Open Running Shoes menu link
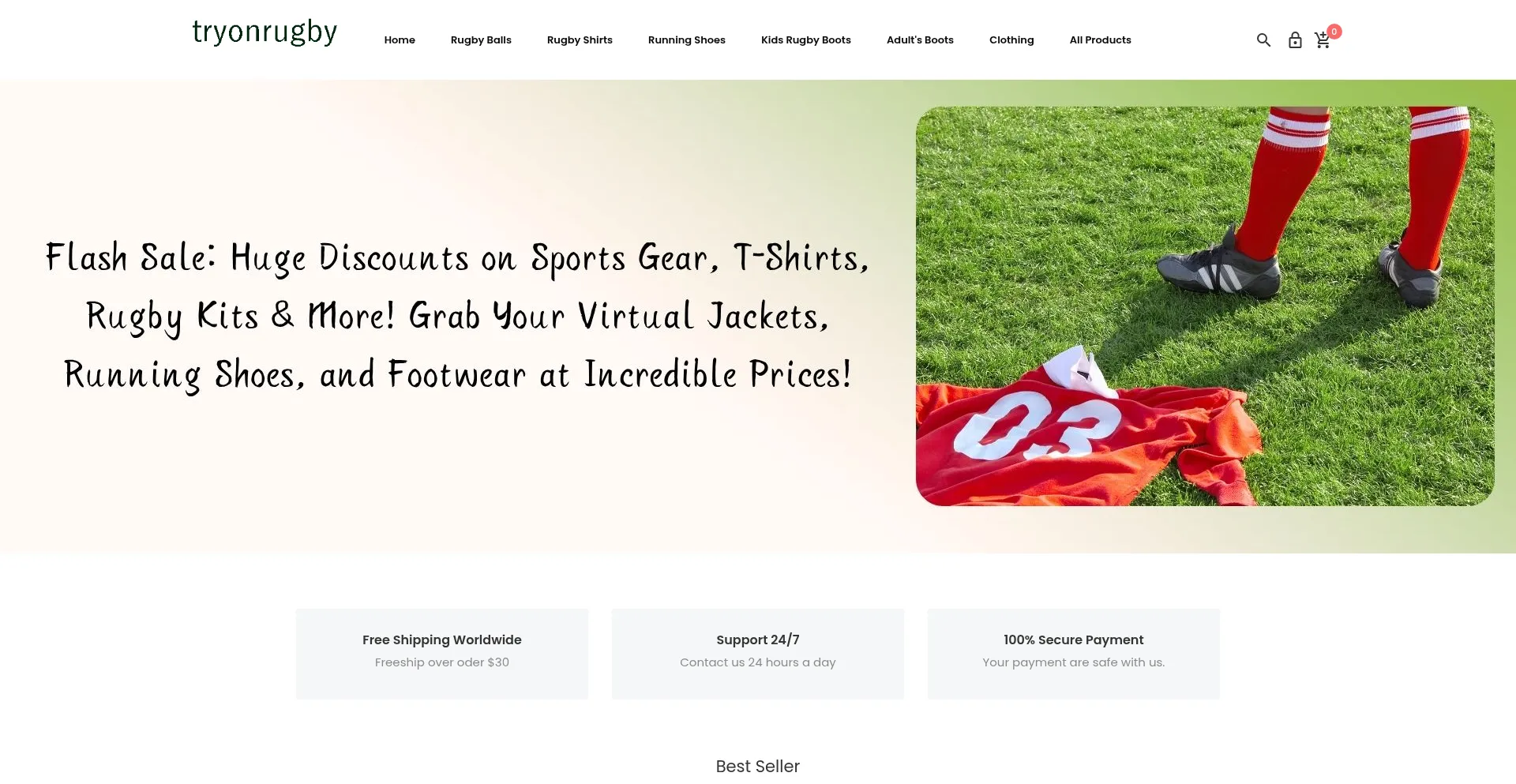The height and width of the screenshot is (784, 1516). pos(687,40)
